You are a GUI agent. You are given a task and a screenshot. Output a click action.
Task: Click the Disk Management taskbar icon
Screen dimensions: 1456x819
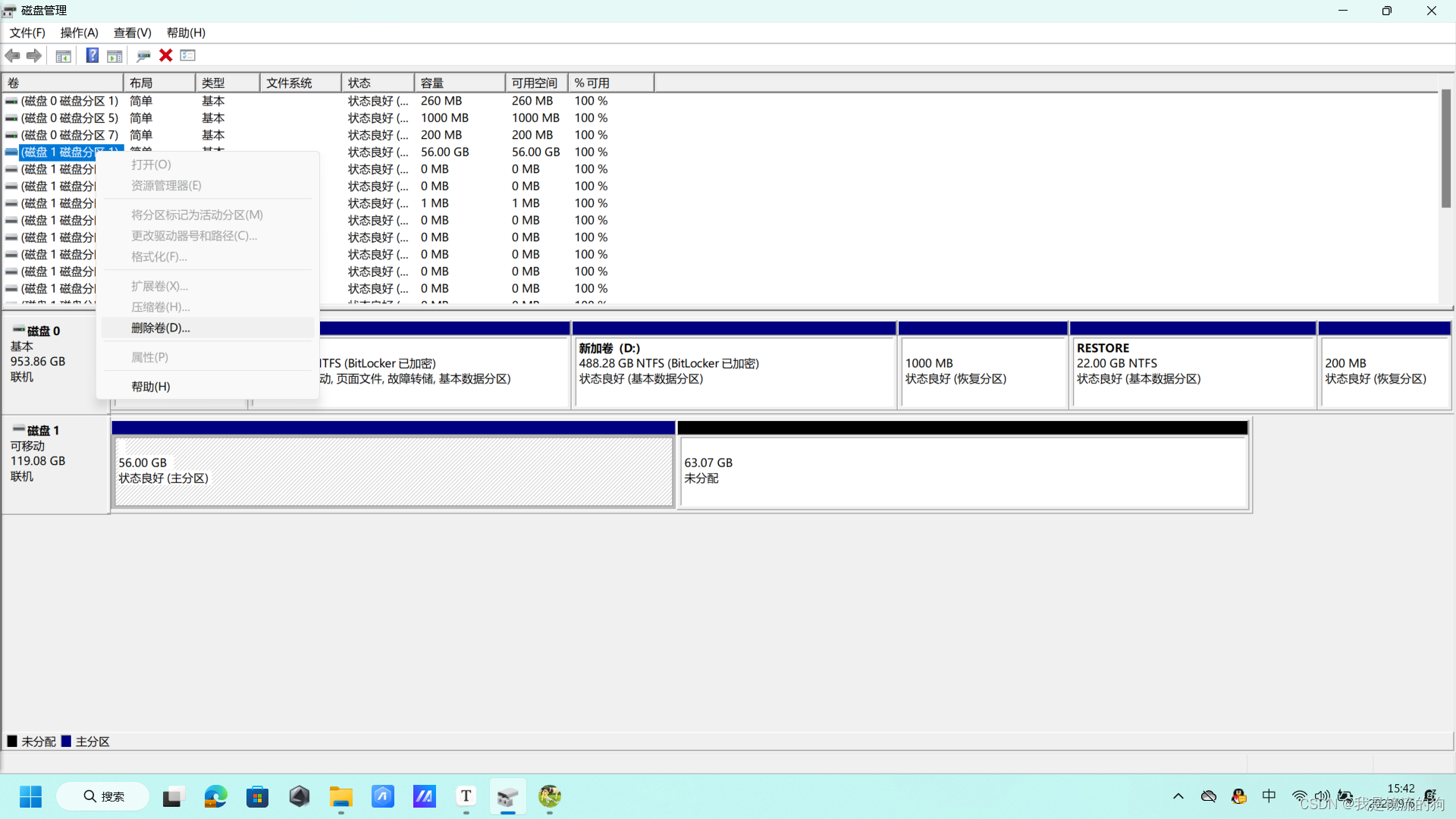coord(507,796)
